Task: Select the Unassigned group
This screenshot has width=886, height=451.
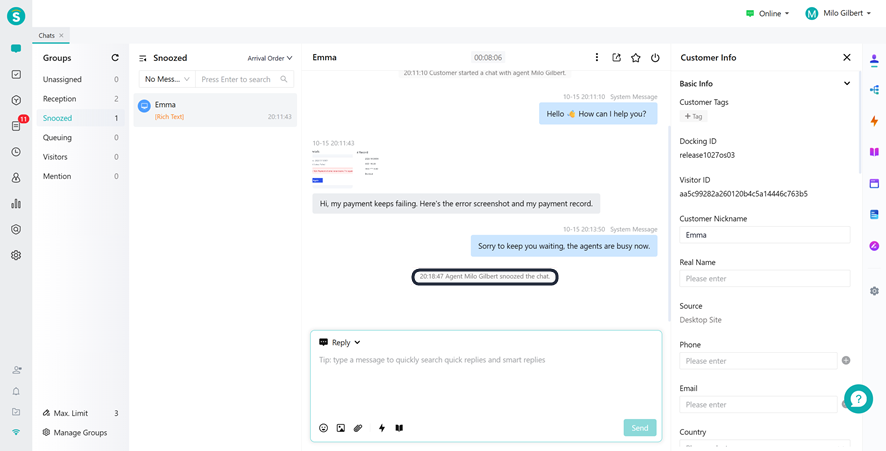Action: [81, 80]
